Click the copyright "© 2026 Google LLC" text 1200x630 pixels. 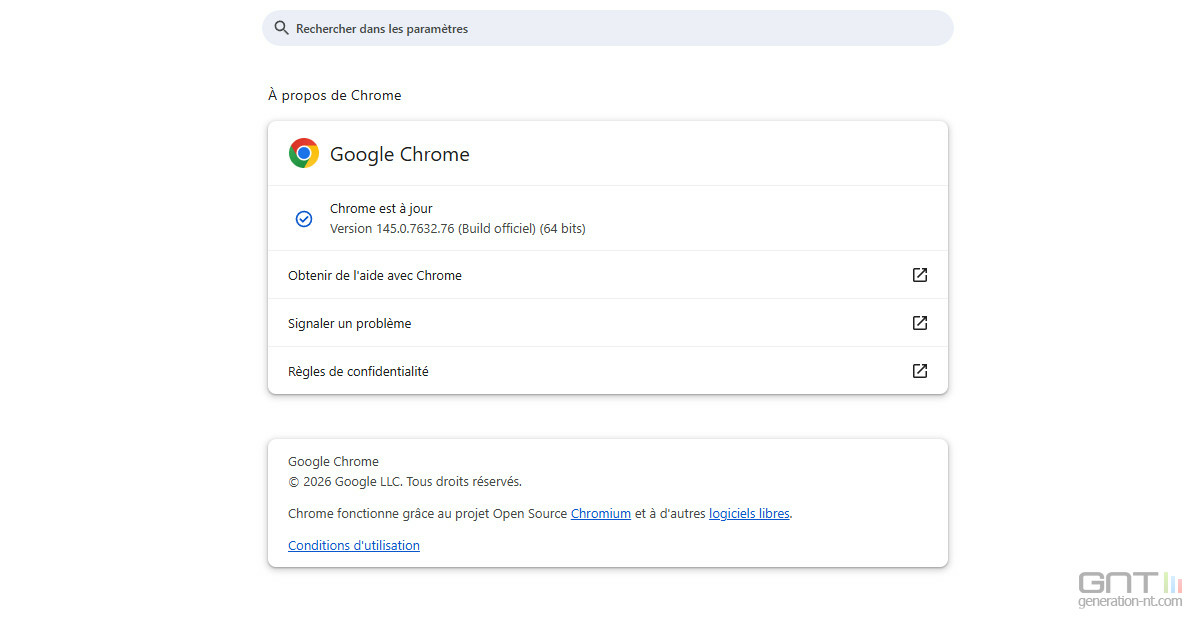pyautogui.click(x=404, y=481)
